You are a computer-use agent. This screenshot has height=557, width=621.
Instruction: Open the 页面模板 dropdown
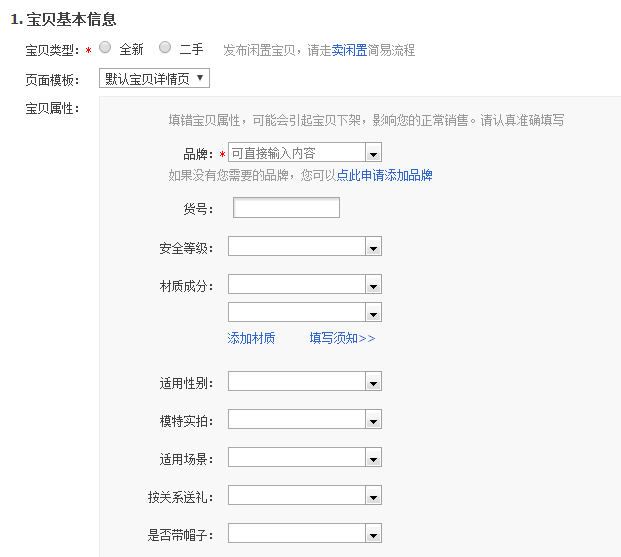pos(154,78)
